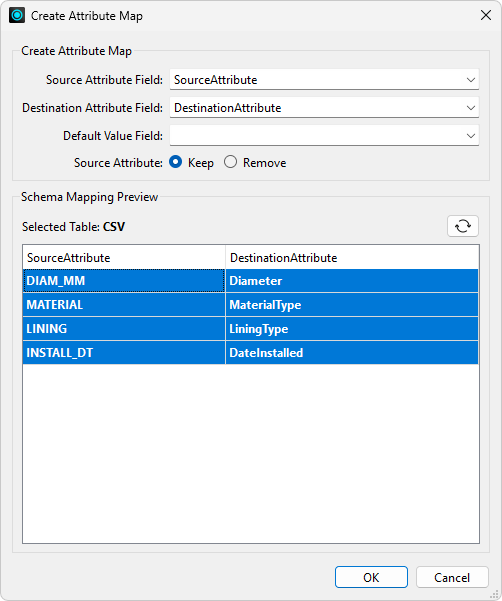Image resolution: width=502 pixels, height=601 pixels.
Task: Click the DateInstalled destination cell
Action: click(x=352, y=353)
